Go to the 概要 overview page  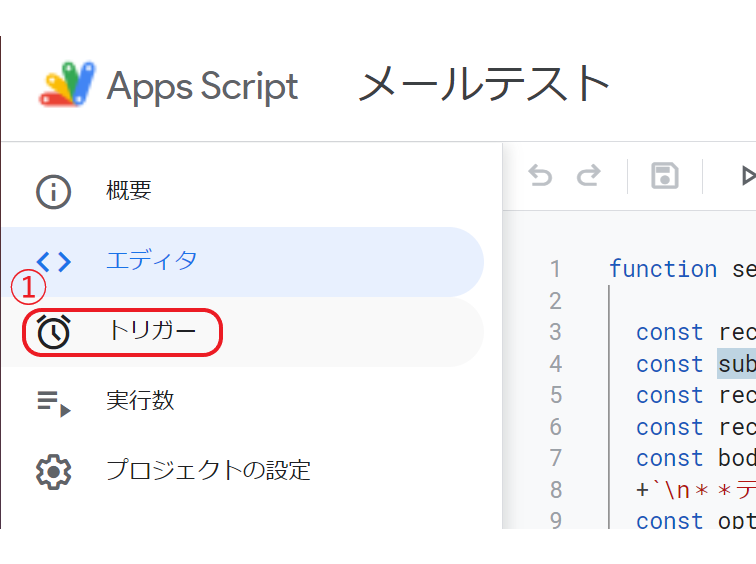129,190
